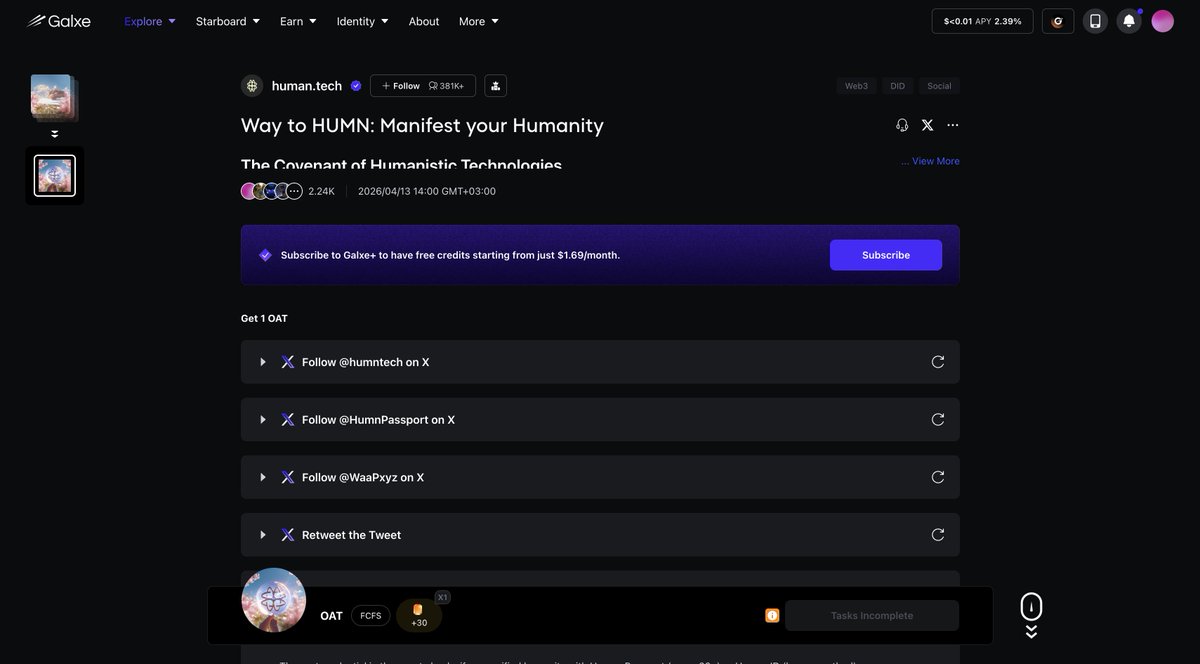
Task: Click the scroll-down mouse indicator
Action: tap(1031, 615)
